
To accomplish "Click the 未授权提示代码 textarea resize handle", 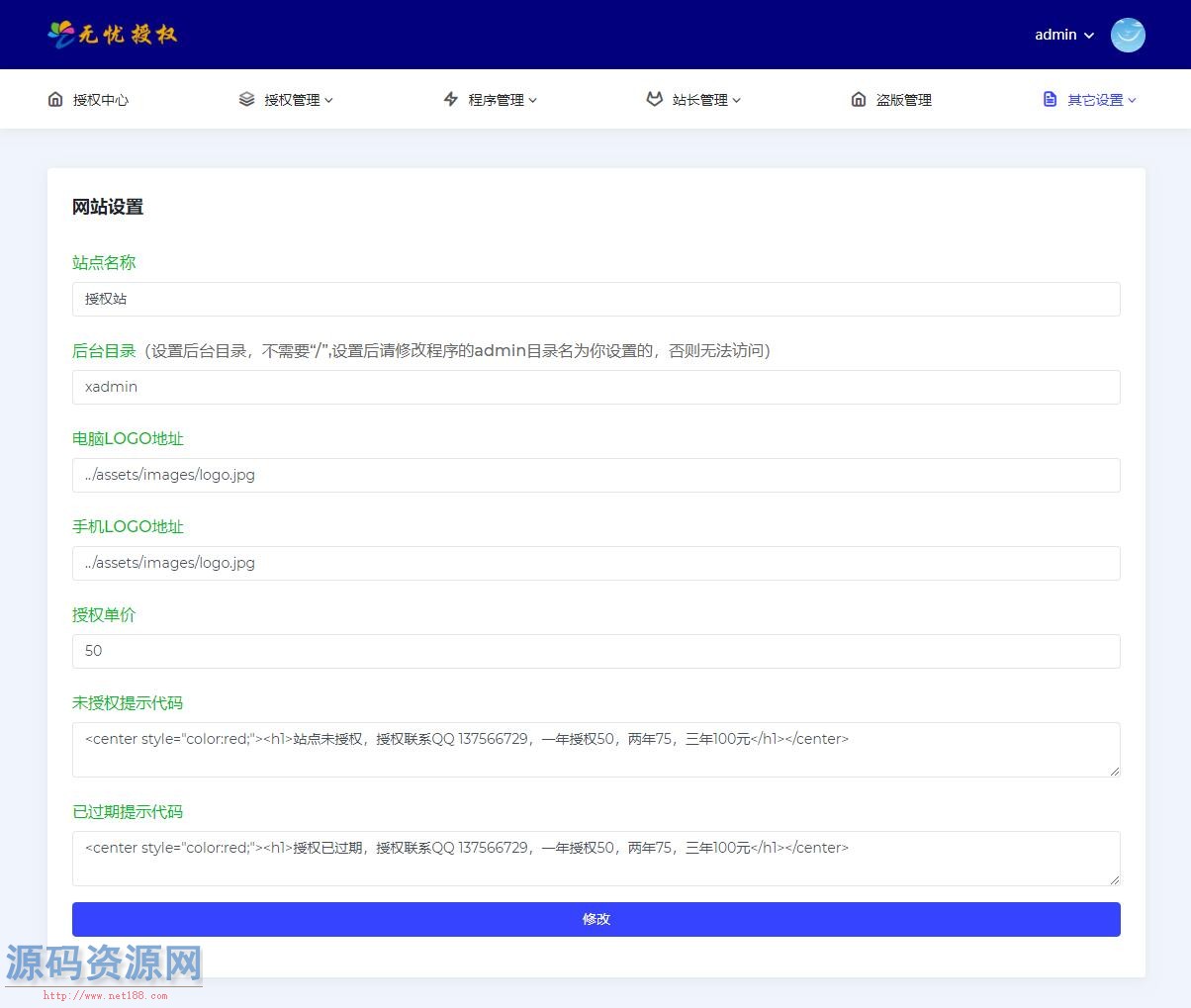I will coord(1114,771).
